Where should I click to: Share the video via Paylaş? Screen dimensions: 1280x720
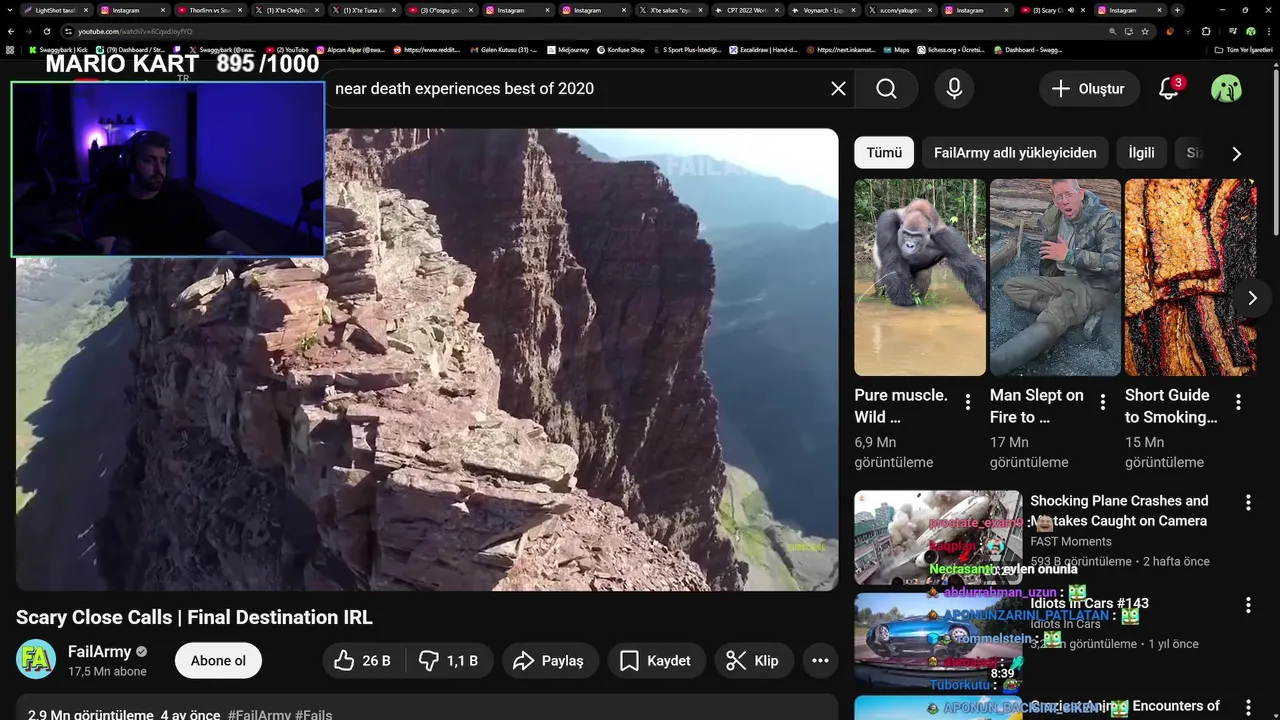coord(548,661)
